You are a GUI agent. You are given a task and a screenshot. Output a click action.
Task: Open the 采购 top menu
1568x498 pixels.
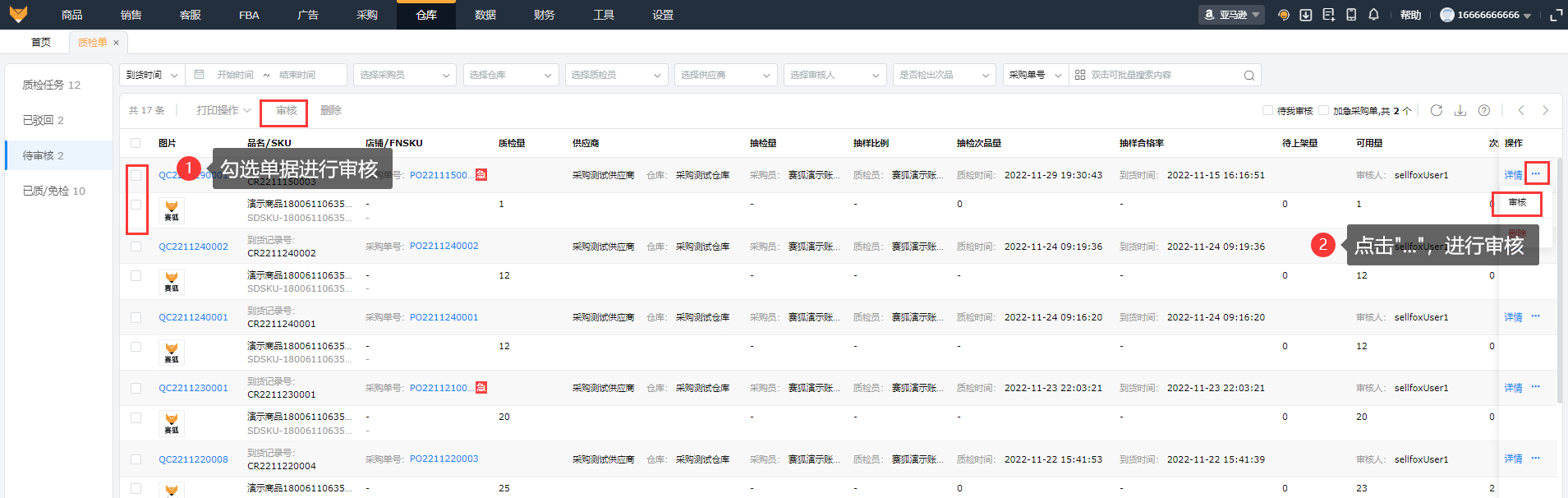pyautogui.click(x=367, y=15)
